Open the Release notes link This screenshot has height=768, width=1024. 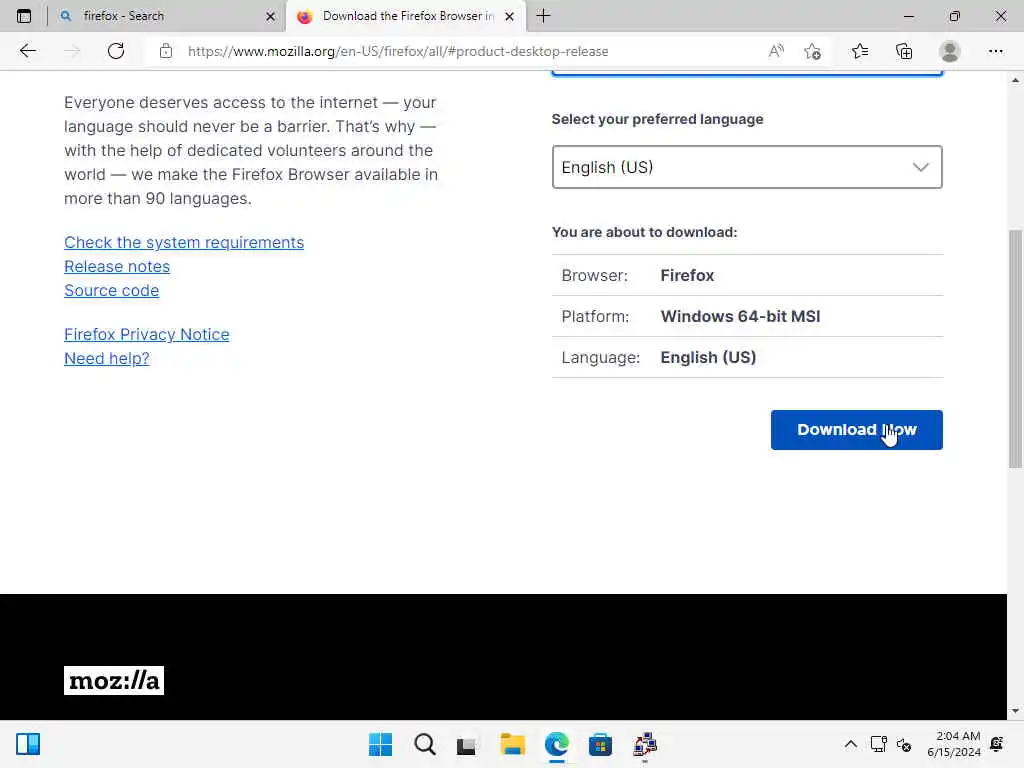(117, 266)
